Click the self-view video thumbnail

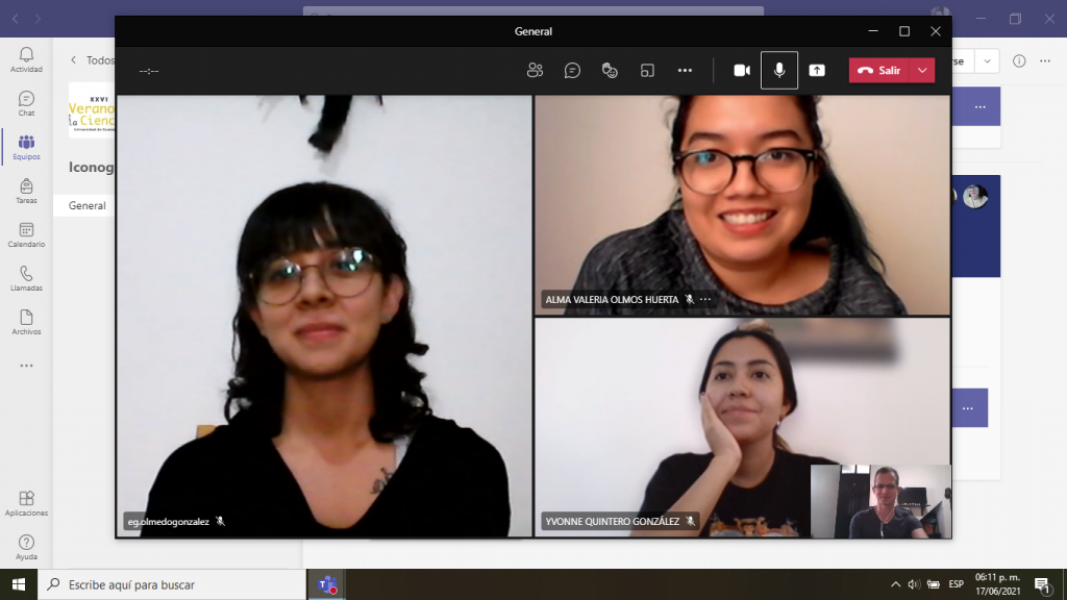tap(880, 502)
